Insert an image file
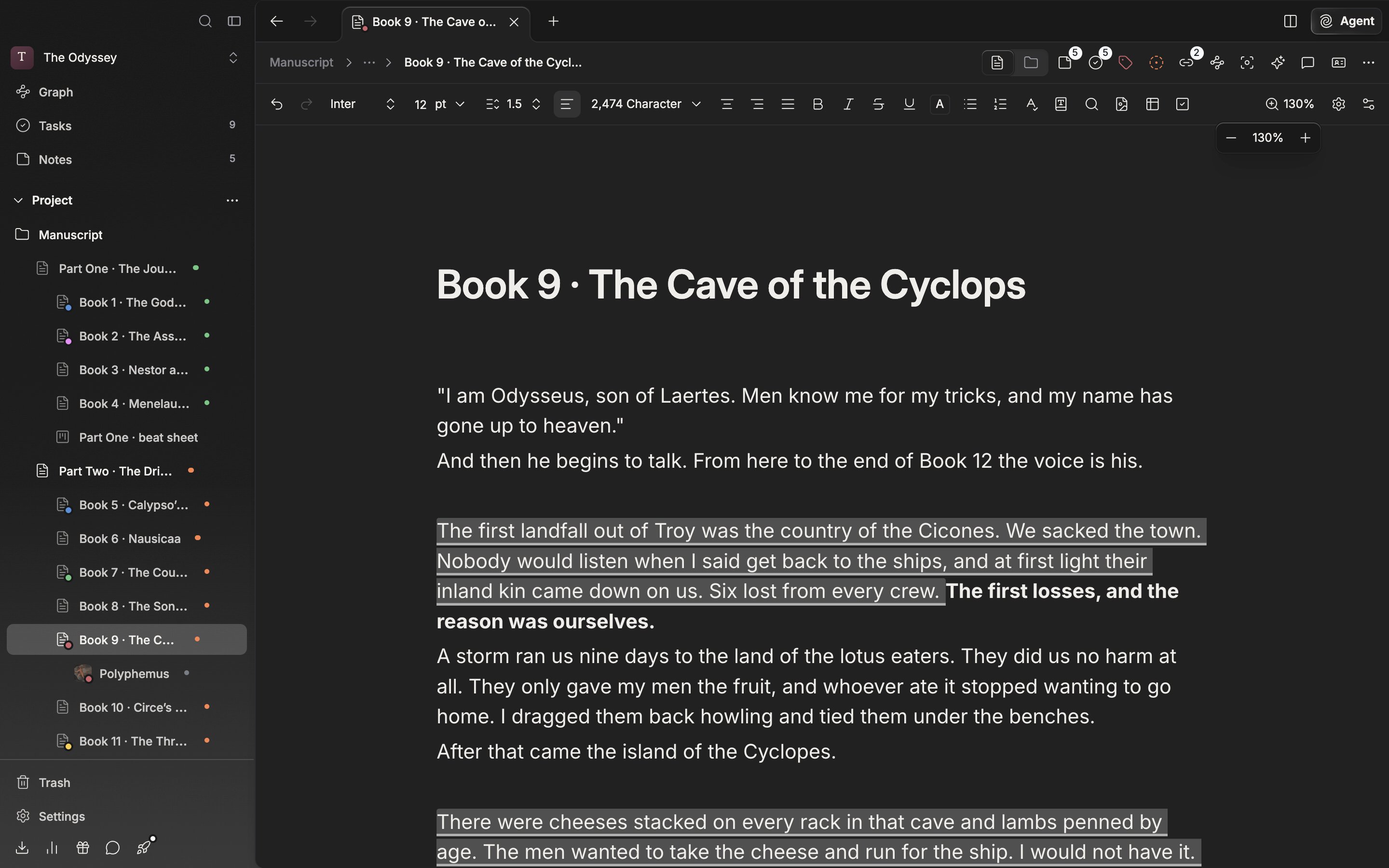Viewport: 1389px width, 868px height. click(x=1121, y=104)
